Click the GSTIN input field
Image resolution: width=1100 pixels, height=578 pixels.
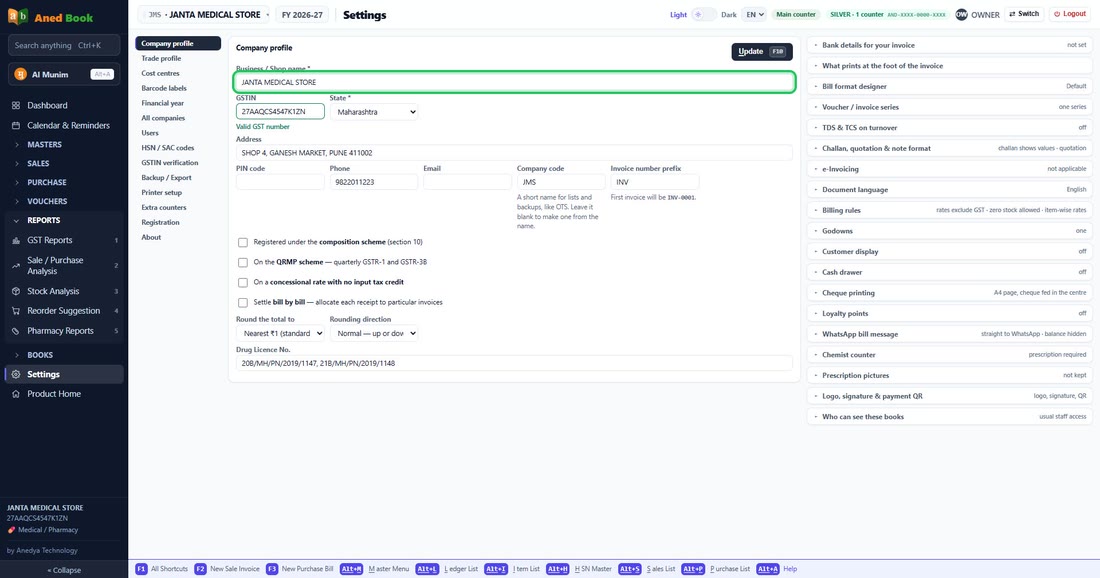[x=280, y=112]
